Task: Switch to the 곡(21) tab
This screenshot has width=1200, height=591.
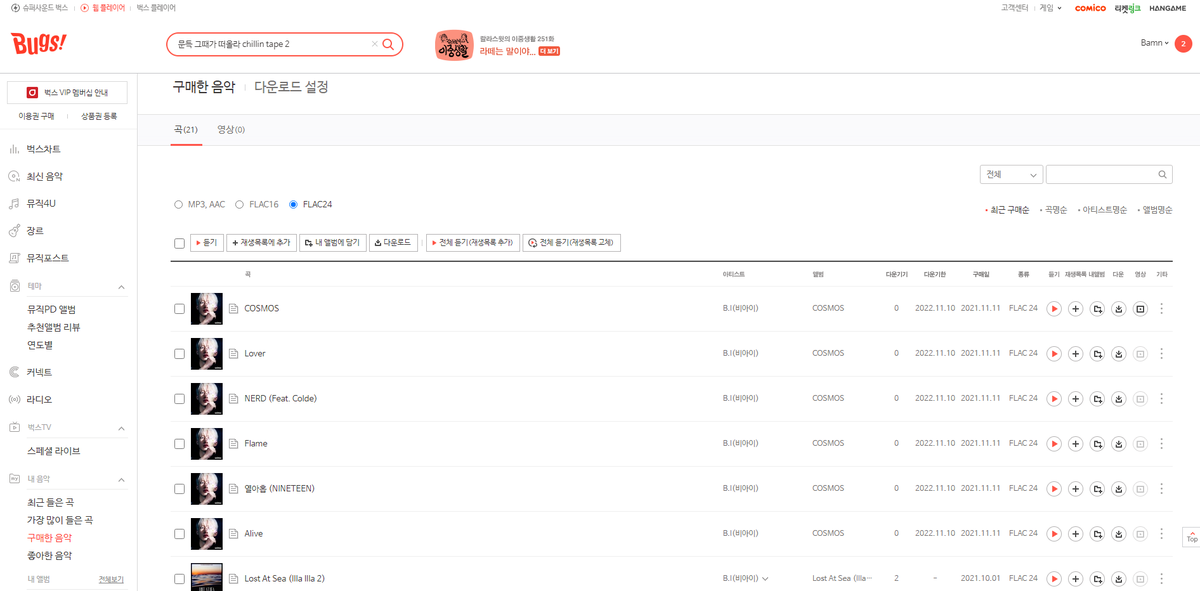Action: (x=186, y=130)
